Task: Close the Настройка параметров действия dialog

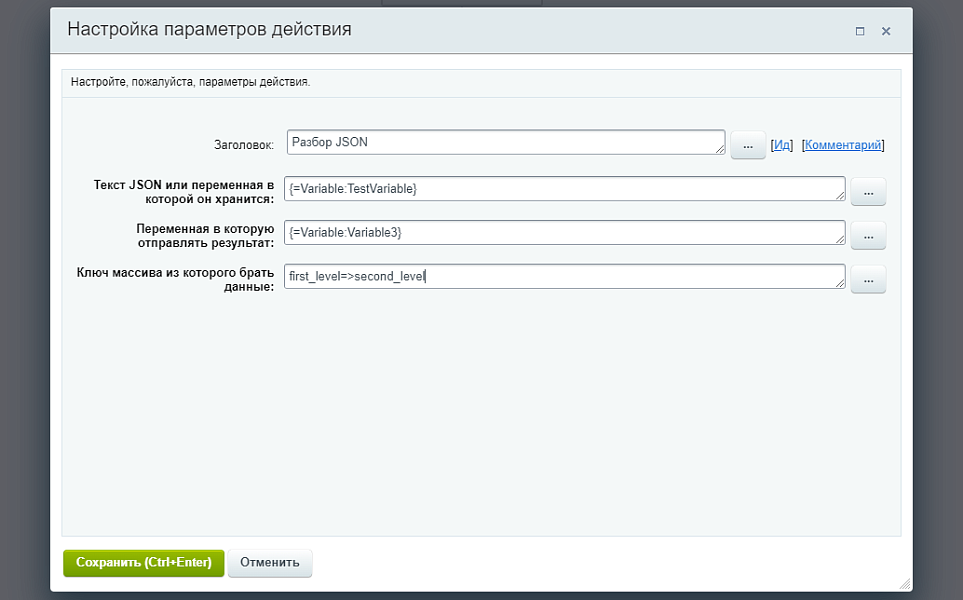Action: 886,31
